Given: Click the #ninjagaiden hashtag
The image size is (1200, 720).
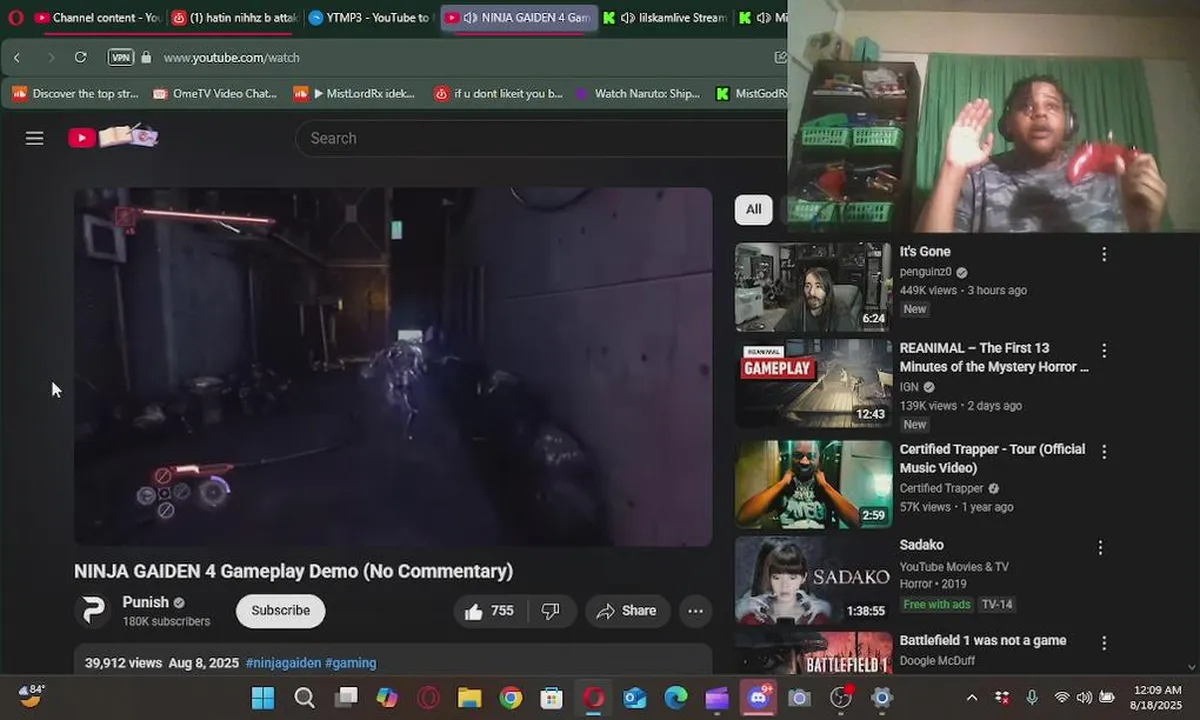Looking at the screenshot, I should coord(282,663).
